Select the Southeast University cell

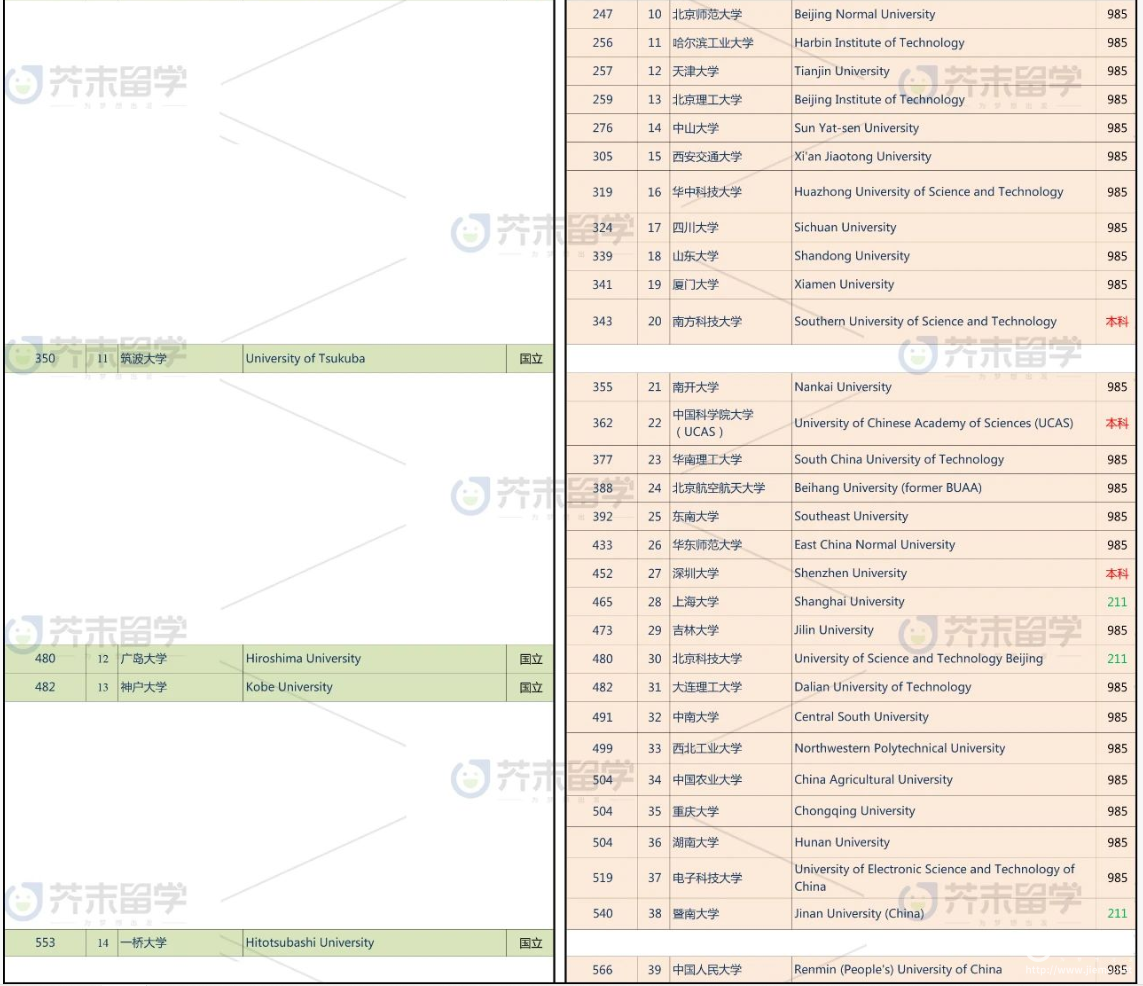(943, 517)
